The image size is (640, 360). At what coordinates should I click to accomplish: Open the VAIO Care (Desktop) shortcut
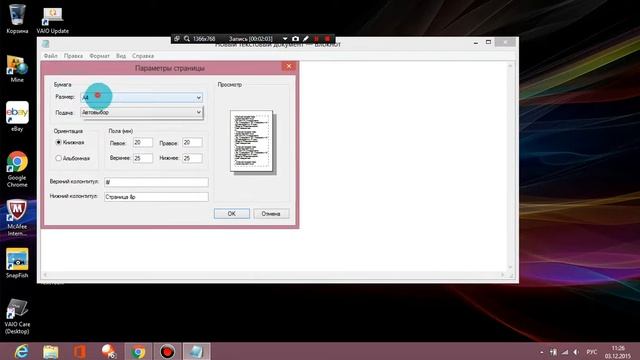point(17,316)
